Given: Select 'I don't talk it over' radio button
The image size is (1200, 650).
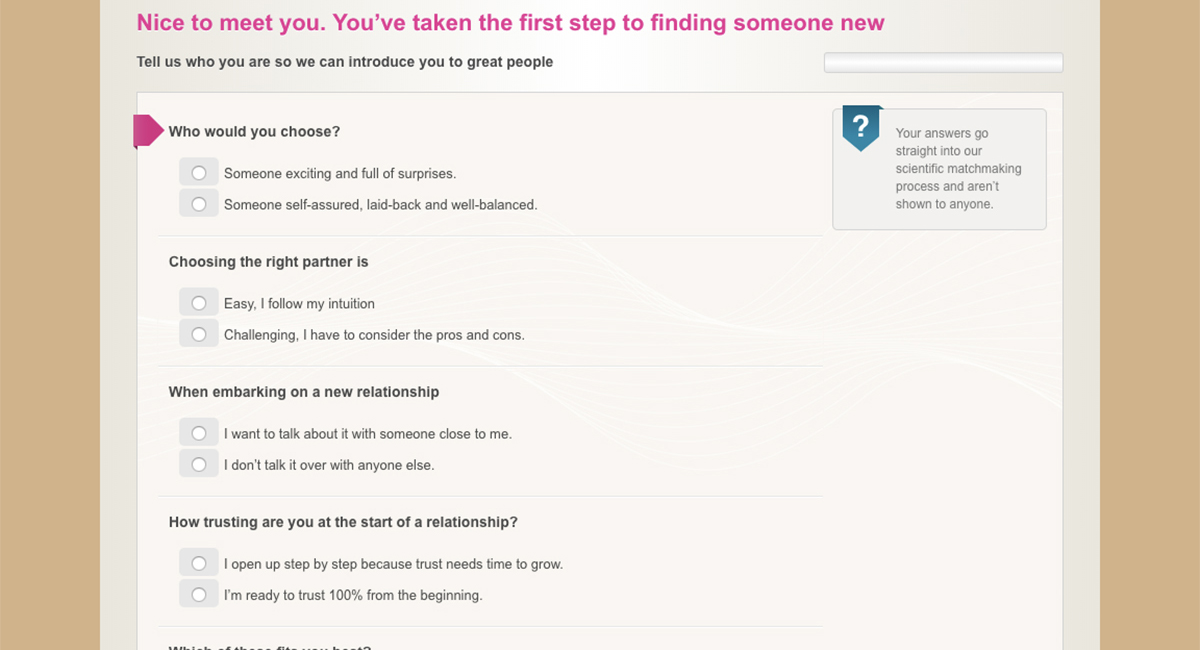Looking at the screenshot, I should point(199,464).
